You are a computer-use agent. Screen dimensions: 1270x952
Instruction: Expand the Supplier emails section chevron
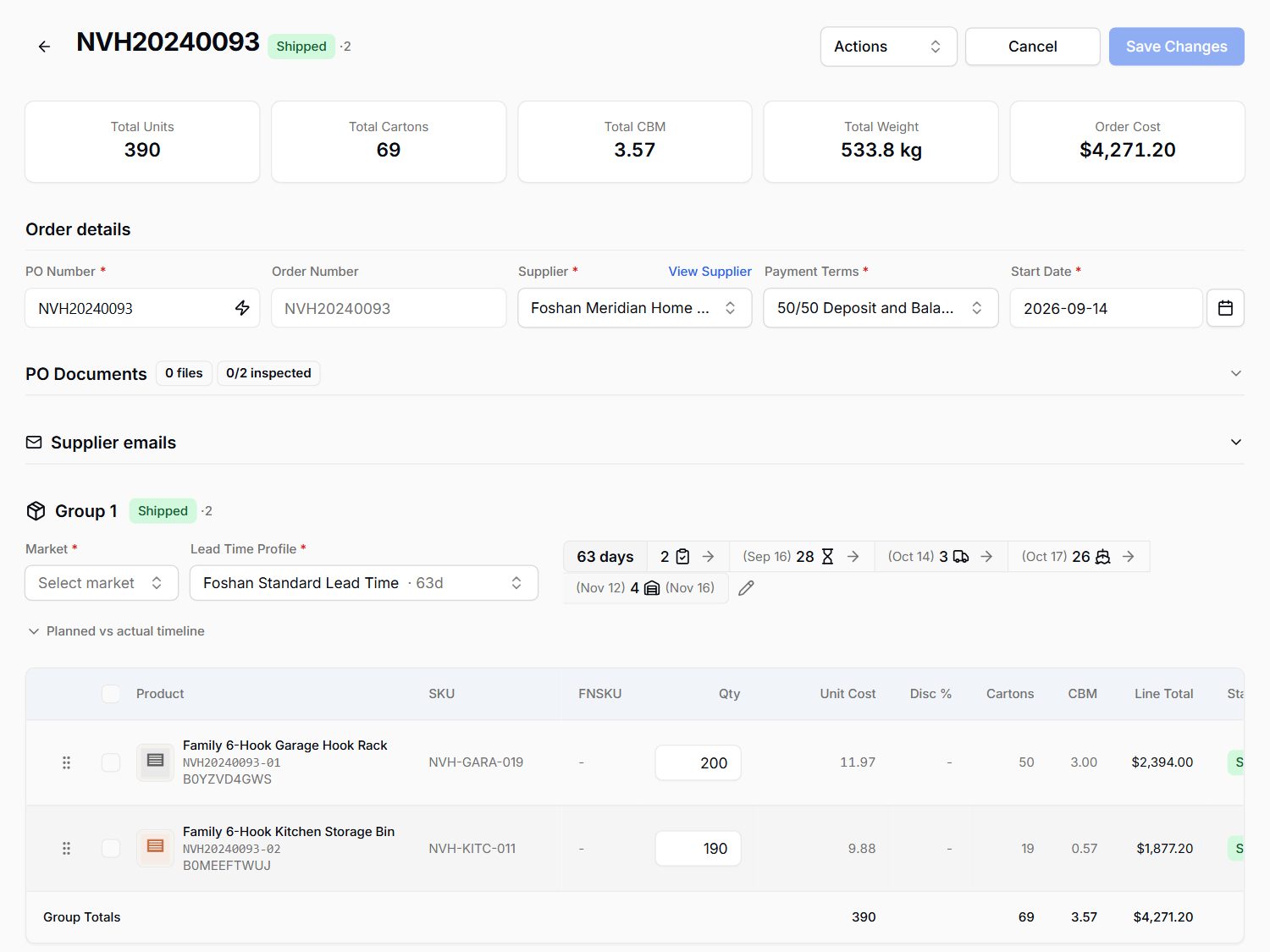pos(1236,443)
